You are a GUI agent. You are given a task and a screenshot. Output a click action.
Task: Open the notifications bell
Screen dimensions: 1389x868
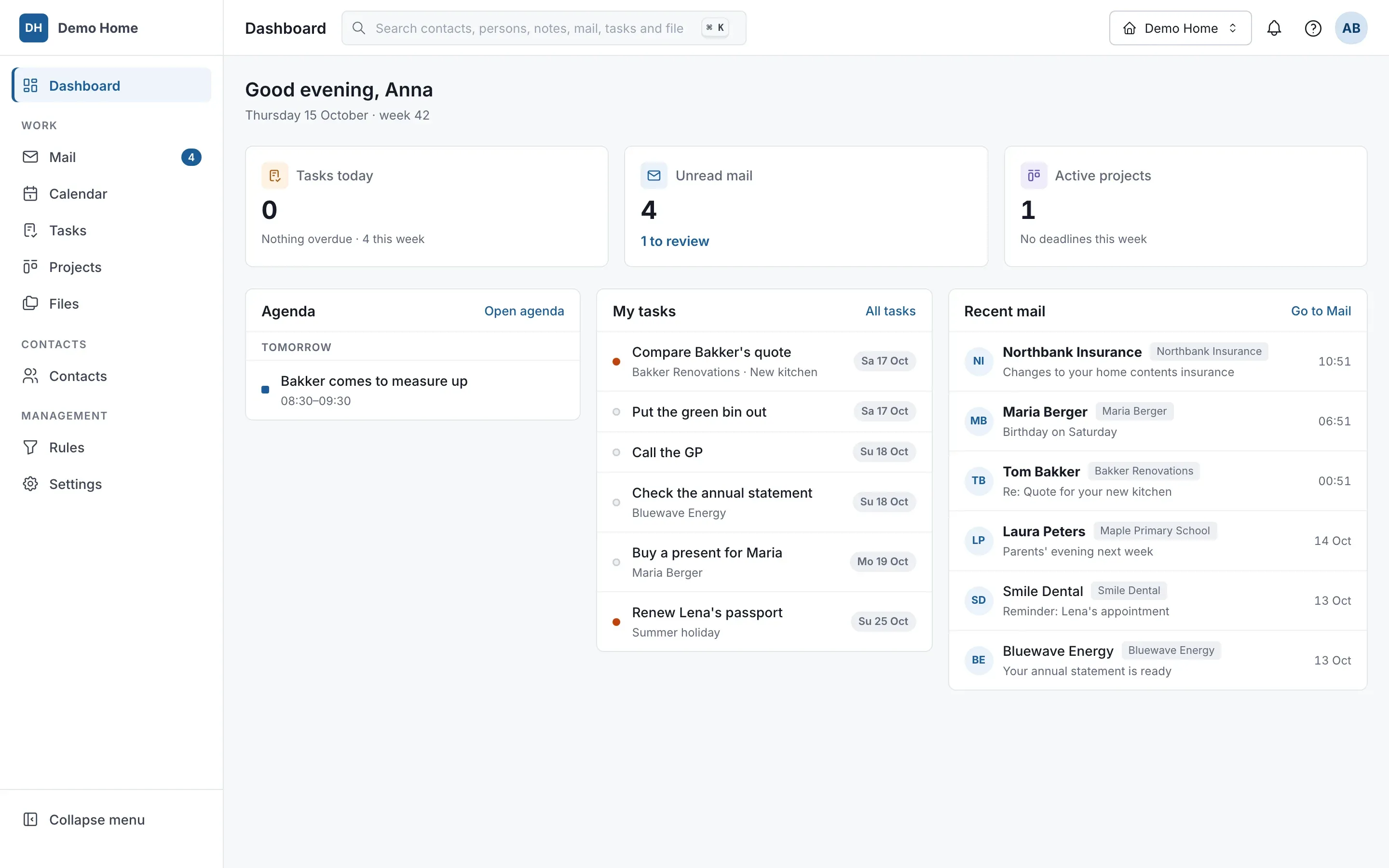pos(1274,28)
